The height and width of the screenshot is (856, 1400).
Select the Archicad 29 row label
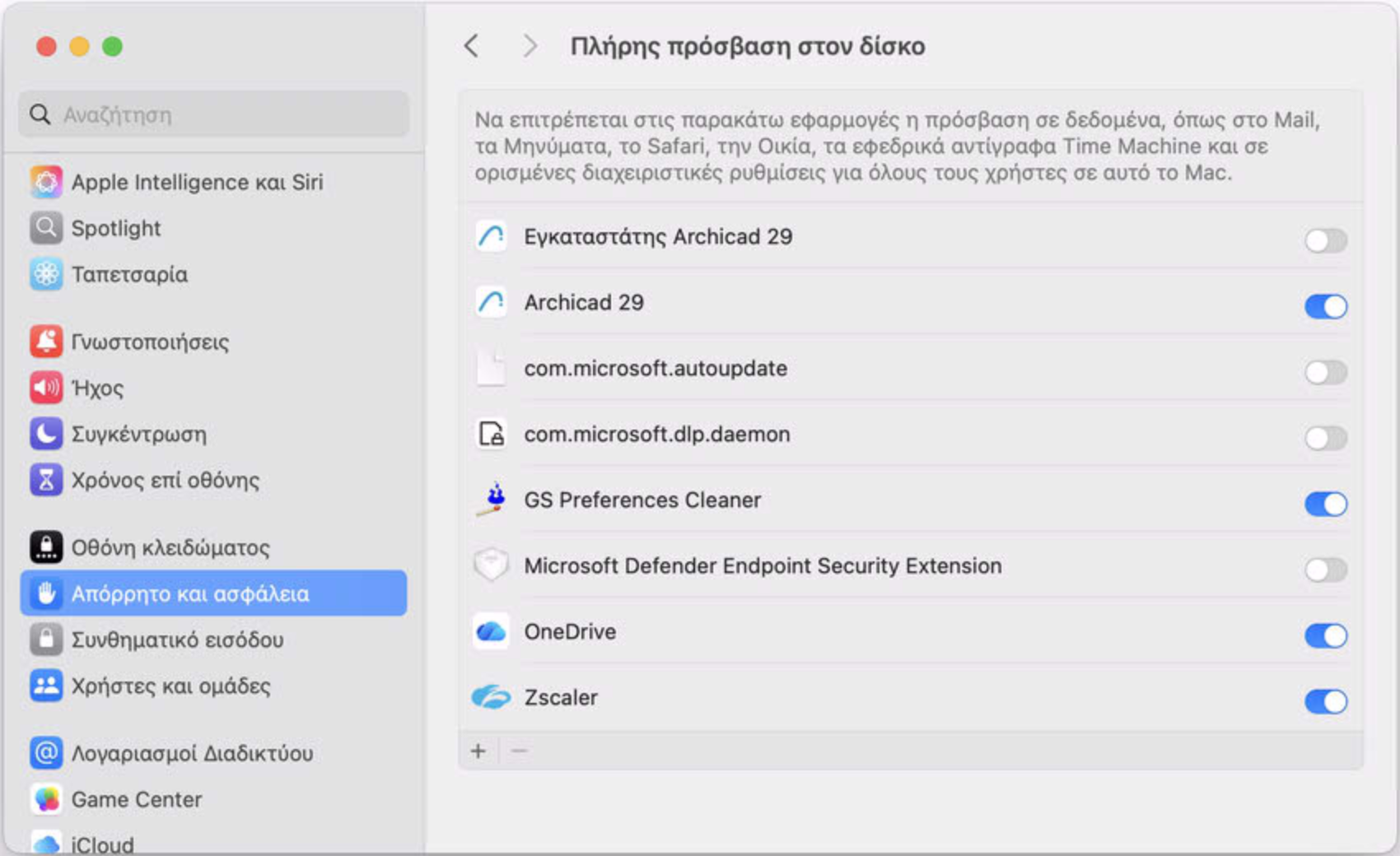[584, 303]
